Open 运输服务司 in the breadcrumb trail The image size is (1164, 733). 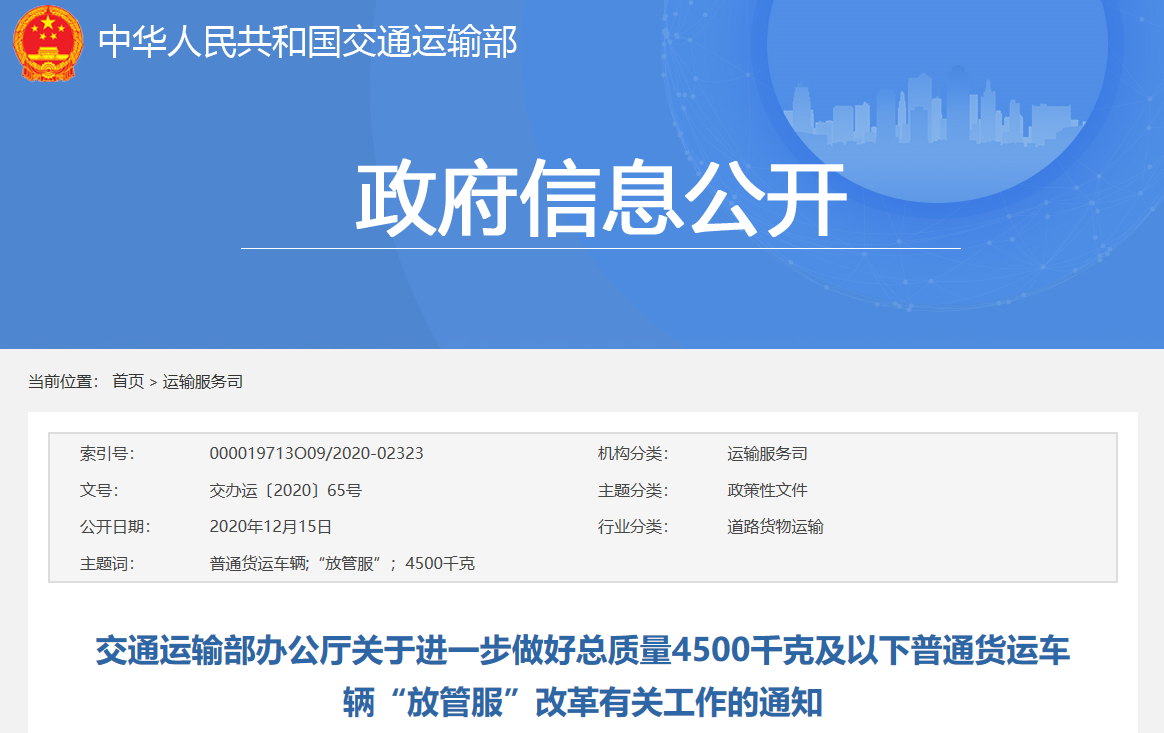click(x=203, y=381)
